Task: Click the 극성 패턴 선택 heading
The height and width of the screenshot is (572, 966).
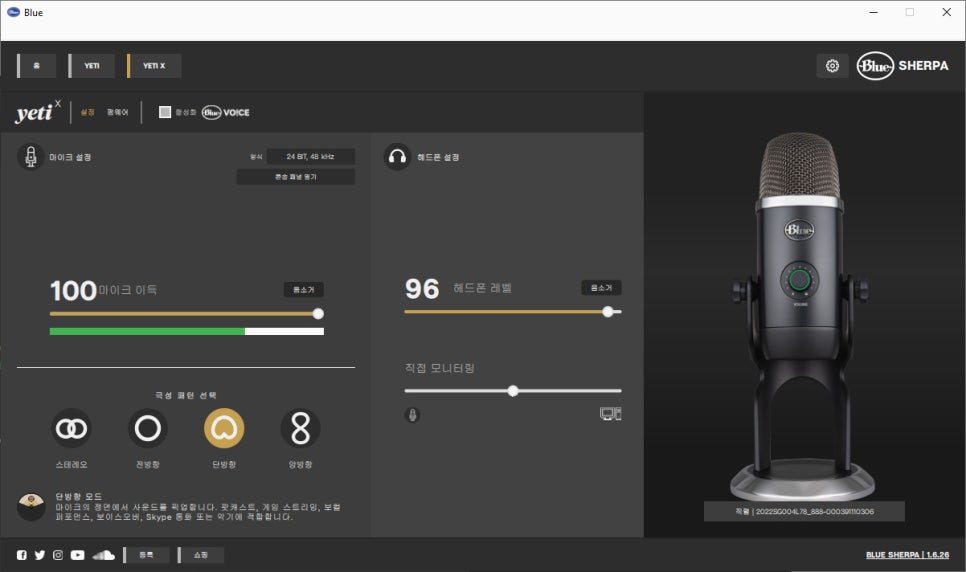Action: [185, 395]
